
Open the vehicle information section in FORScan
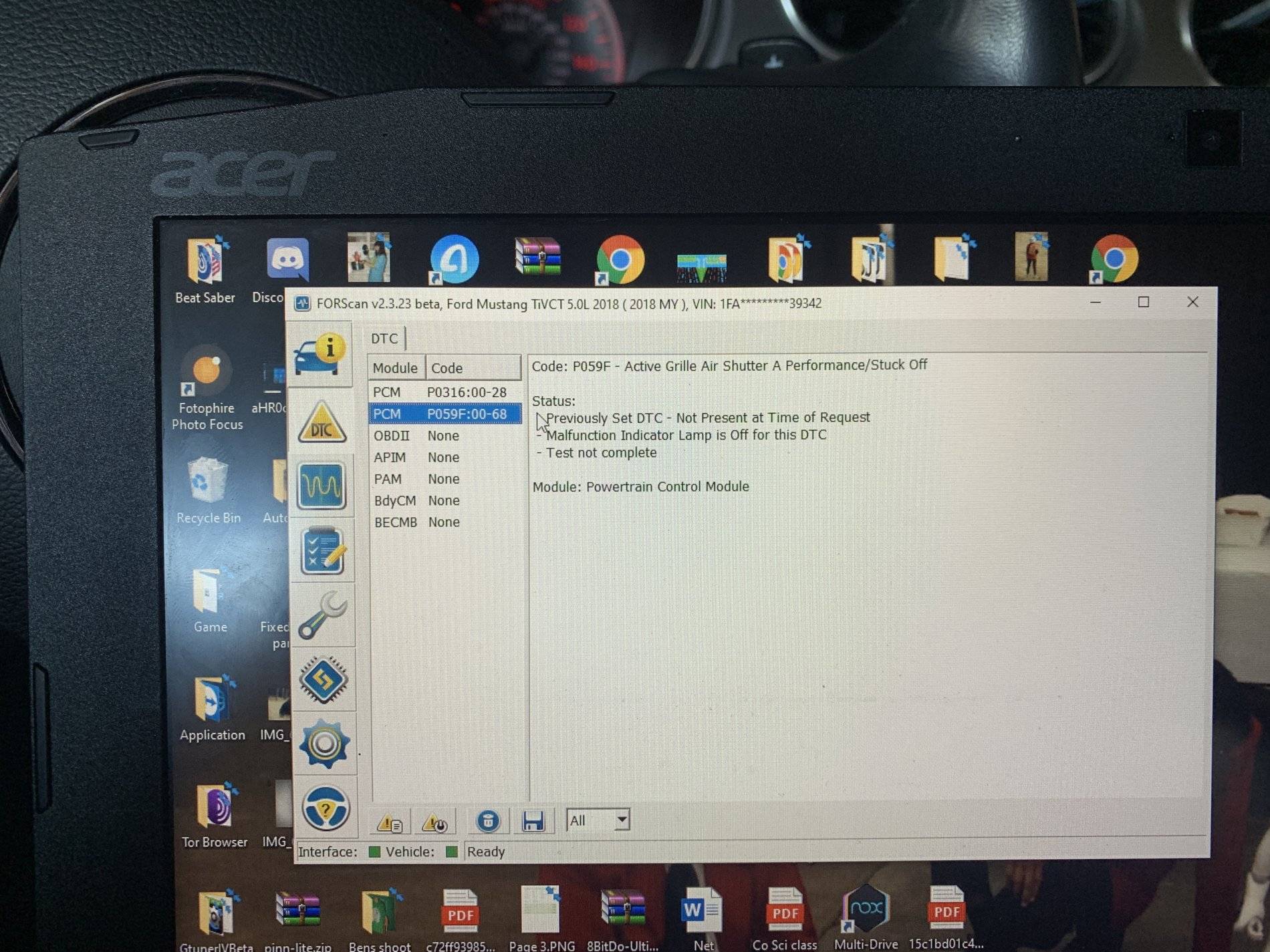(321, 355)
